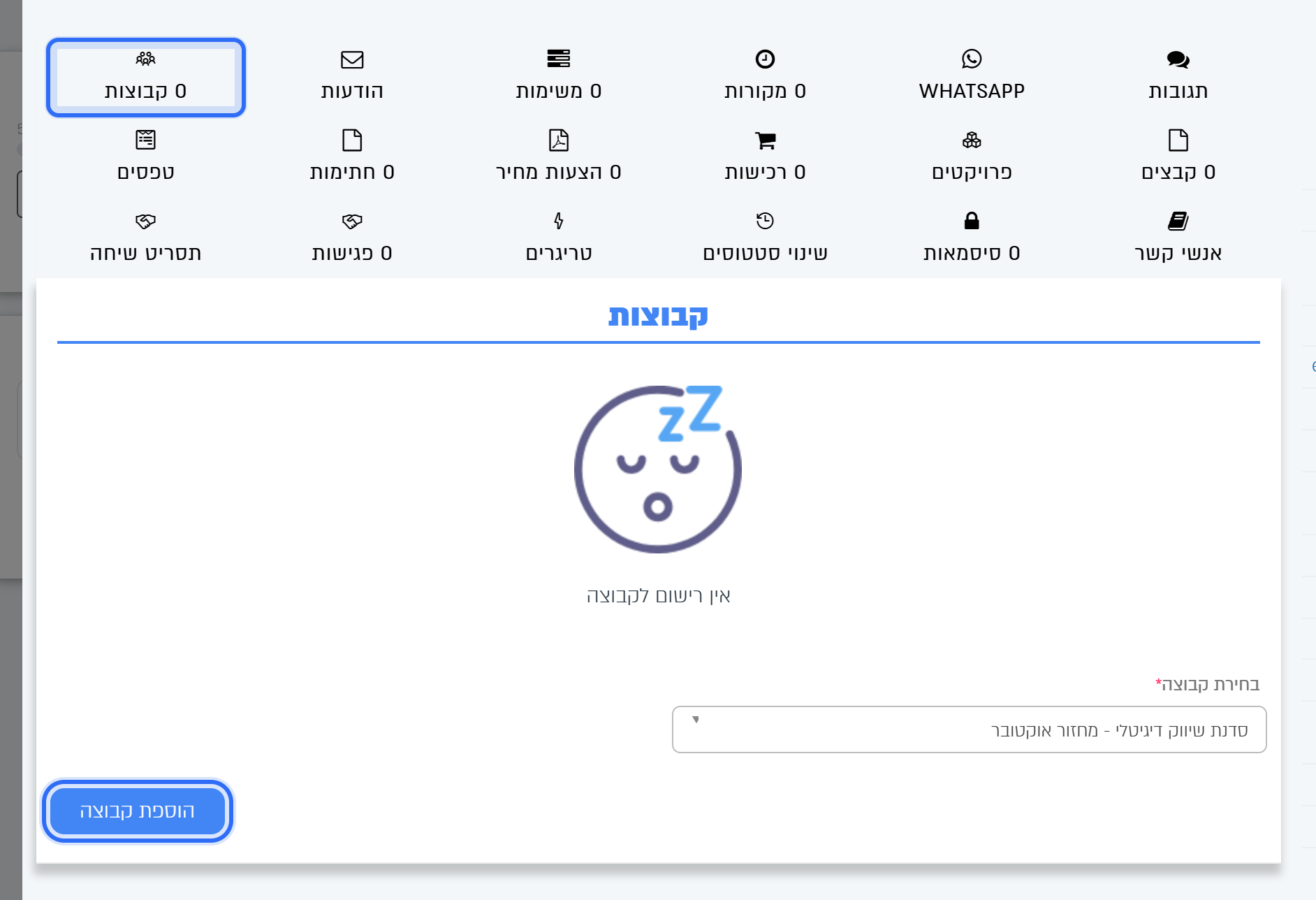Go to the תסריט שיחה tab label

tap(145, 253)
